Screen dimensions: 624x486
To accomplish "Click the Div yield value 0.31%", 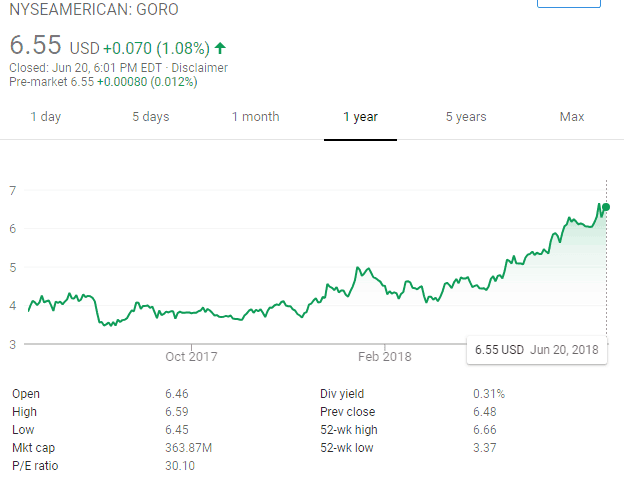I will pyautogui.click(x=489, y=394).
